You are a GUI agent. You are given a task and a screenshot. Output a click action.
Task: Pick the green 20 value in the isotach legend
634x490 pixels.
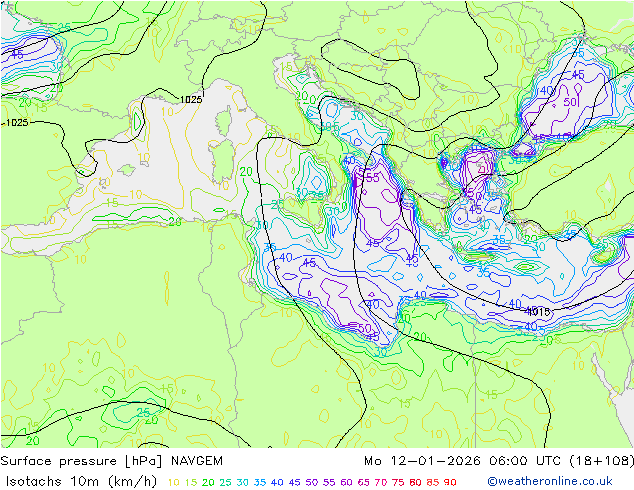[208, 482]
